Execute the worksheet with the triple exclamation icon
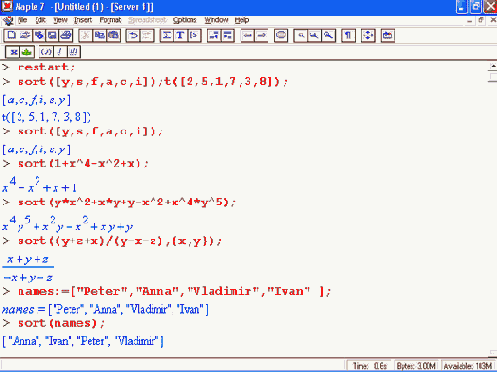497x372 pixels. pyautogui.click(x=73, y=52)
